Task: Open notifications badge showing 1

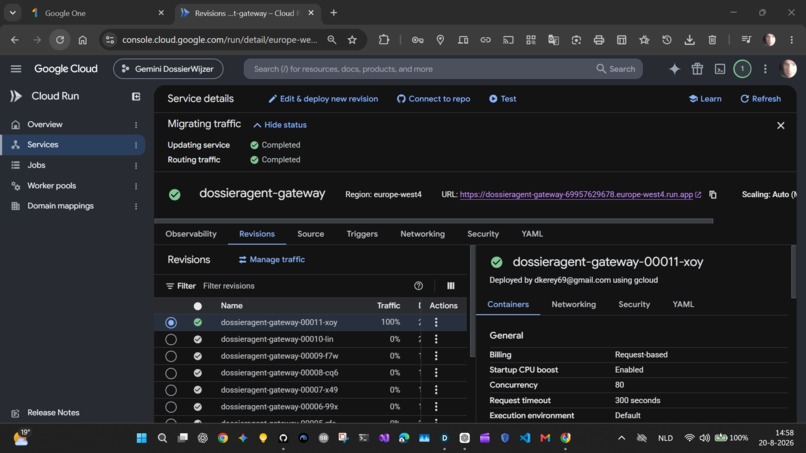Action: point(742,69)
